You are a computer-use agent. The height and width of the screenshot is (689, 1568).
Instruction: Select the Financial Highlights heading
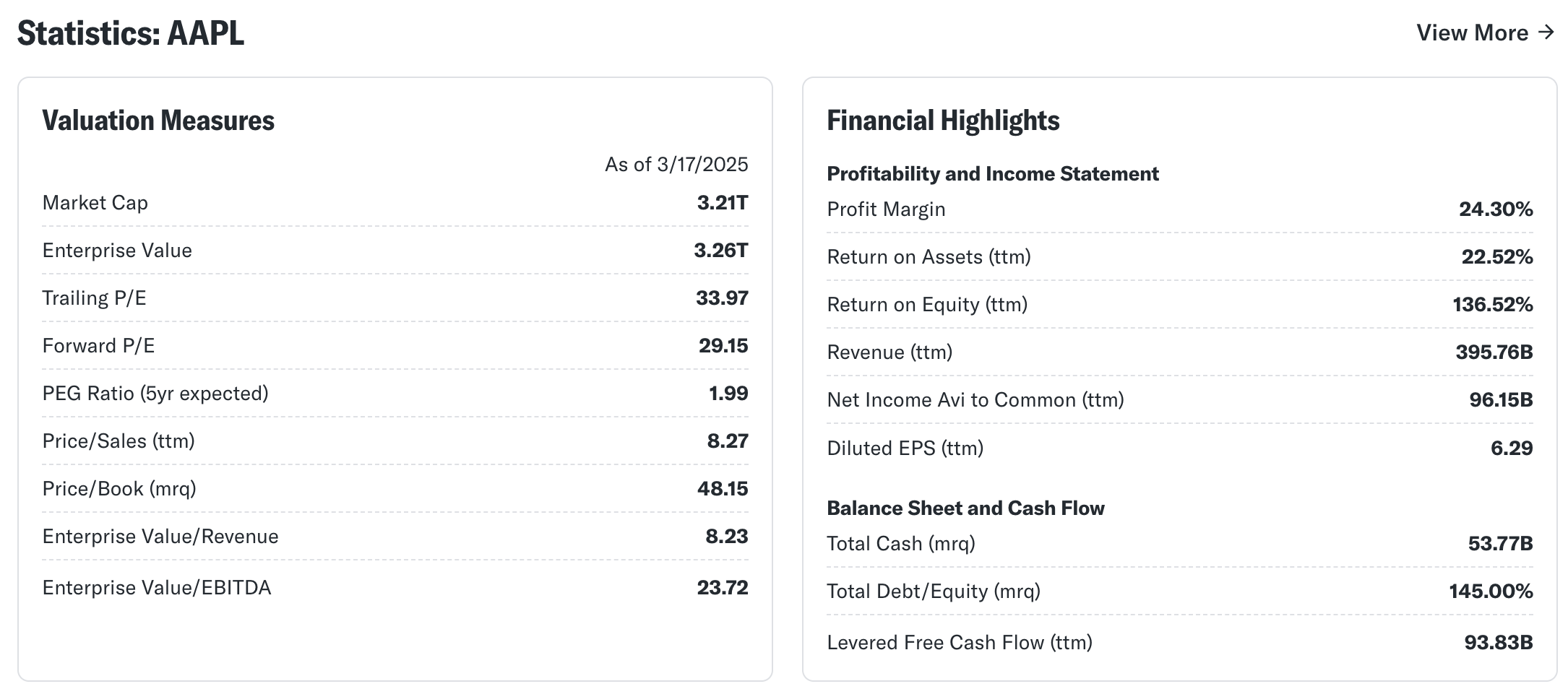pos(943,121)
